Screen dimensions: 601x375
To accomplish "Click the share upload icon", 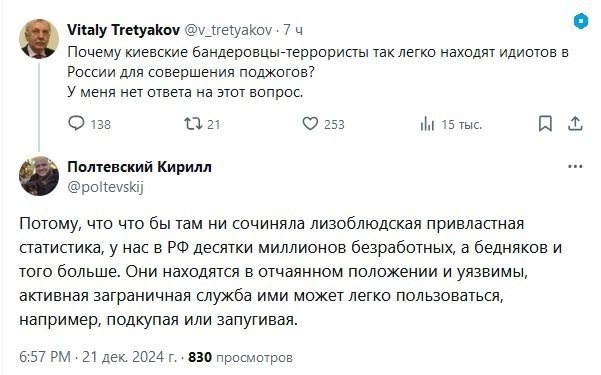I will pyautogui.click(x=575, y=123).
